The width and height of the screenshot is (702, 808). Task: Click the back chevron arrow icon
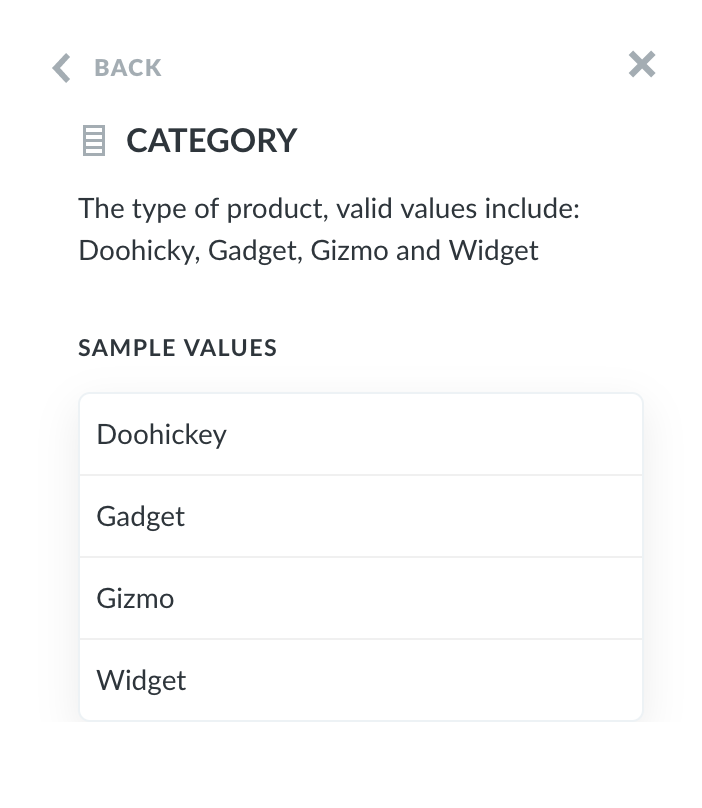point(62,68)
